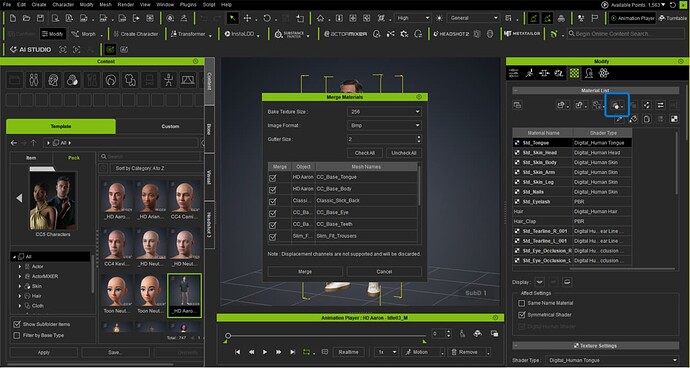Click the Modify mode button in toolbar
Image resolution: width=690 pixels, height=368 pixels.
(x=52, y=34)
